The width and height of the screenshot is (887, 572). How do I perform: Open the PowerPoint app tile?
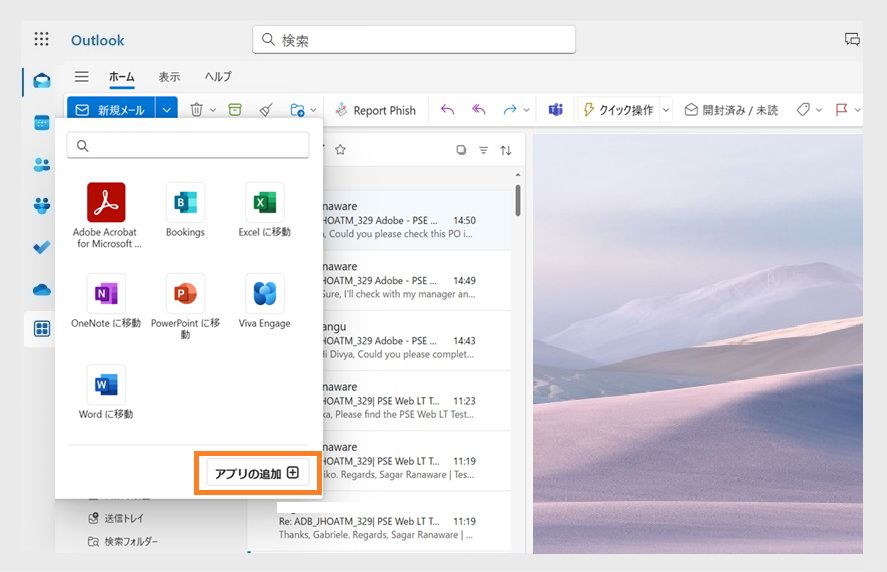point(185,306)
